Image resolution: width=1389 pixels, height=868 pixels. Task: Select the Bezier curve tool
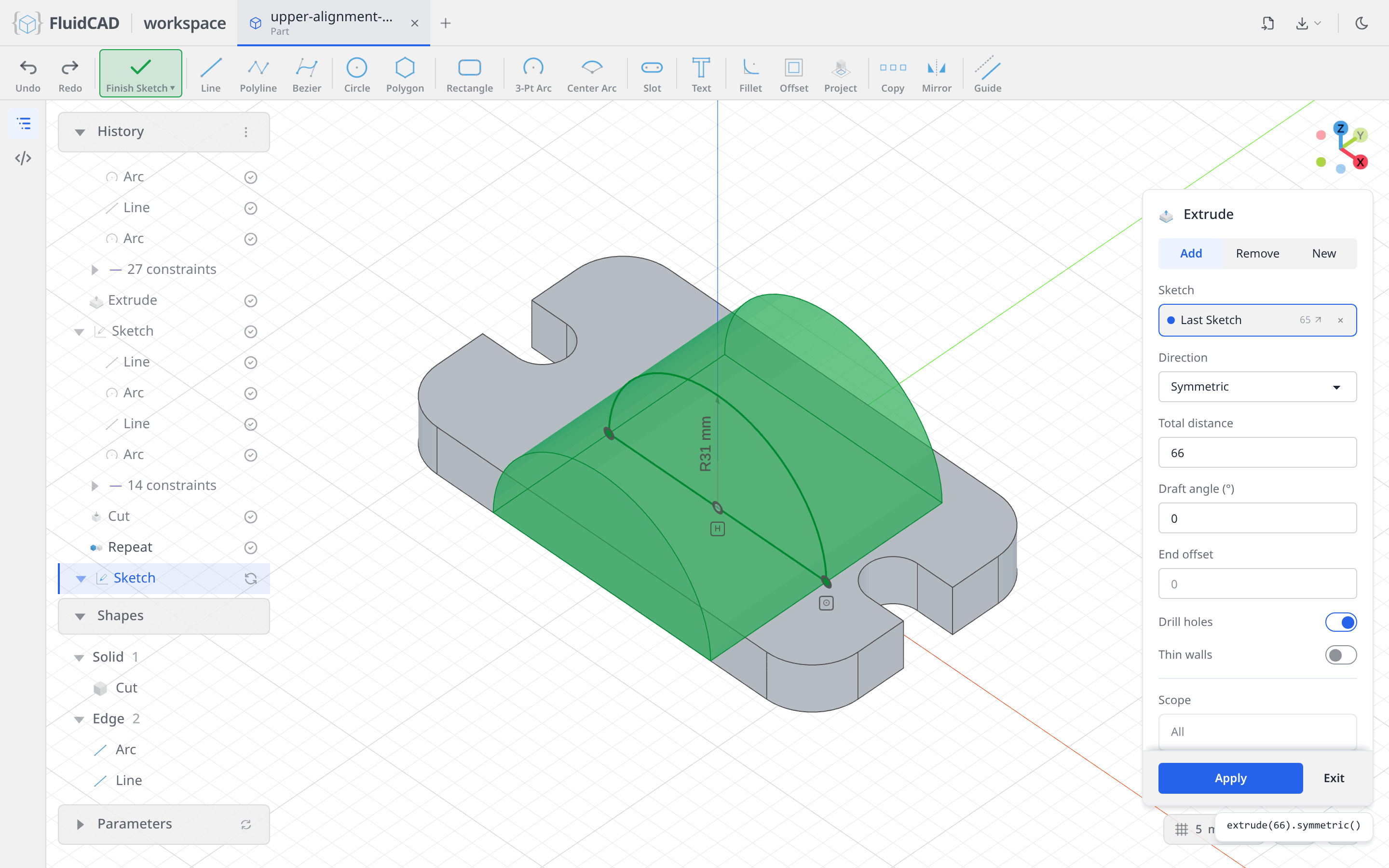tap(307, 75)
